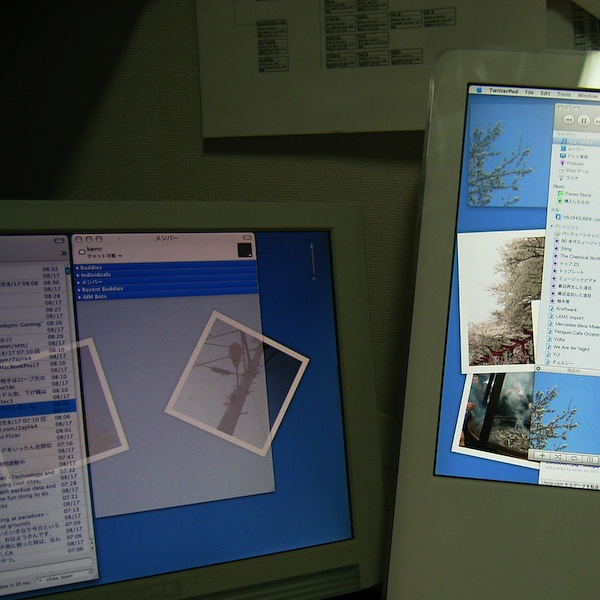Open iPod ゲーム in iTunes sidebar

[x=574, y=171]
